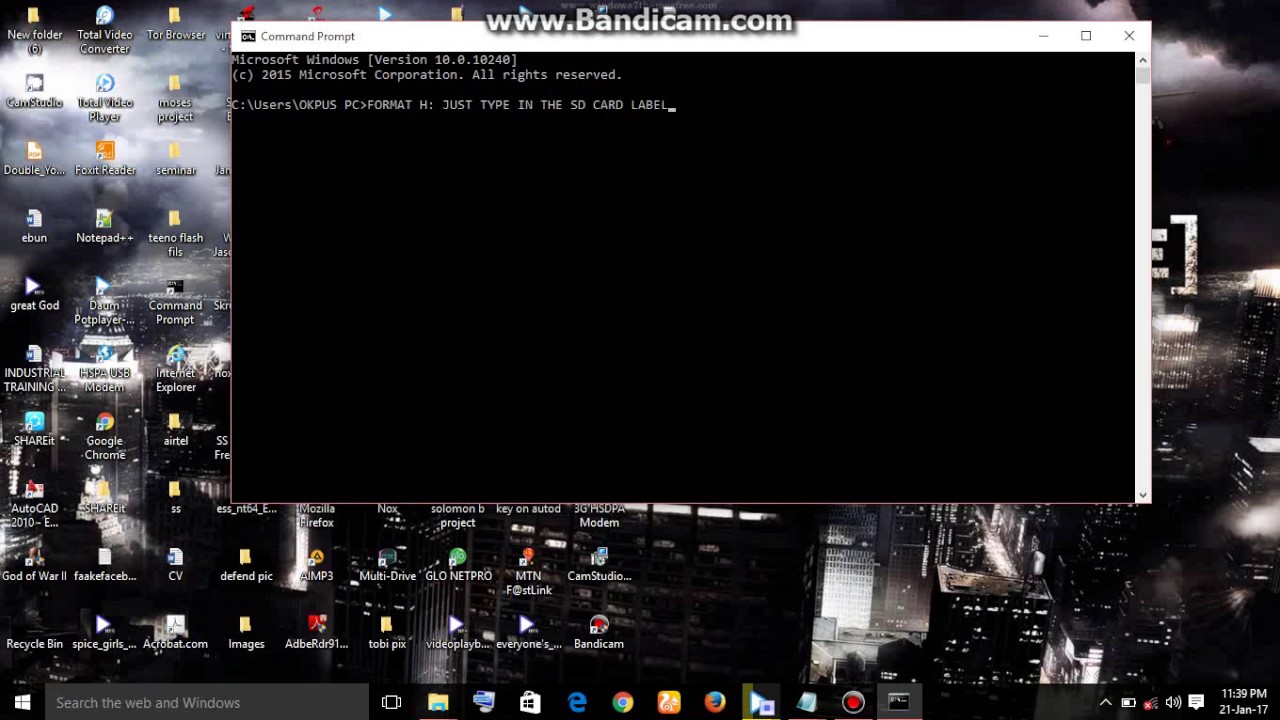Select the Recycle Bin desktop icon

coord(35,633)
